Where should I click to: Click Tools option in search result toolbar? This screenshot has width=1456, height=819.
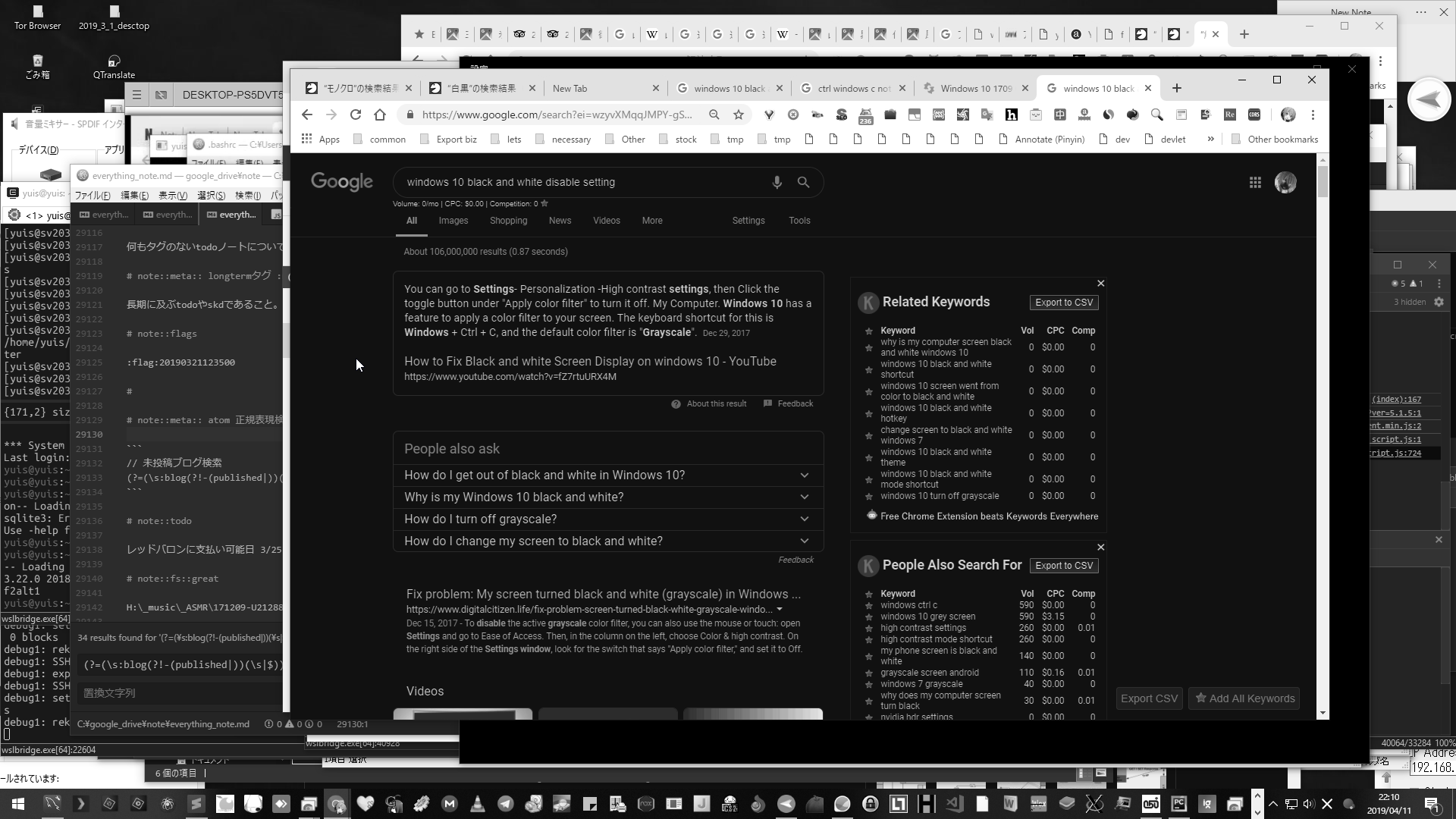click(x=799, y=220)
